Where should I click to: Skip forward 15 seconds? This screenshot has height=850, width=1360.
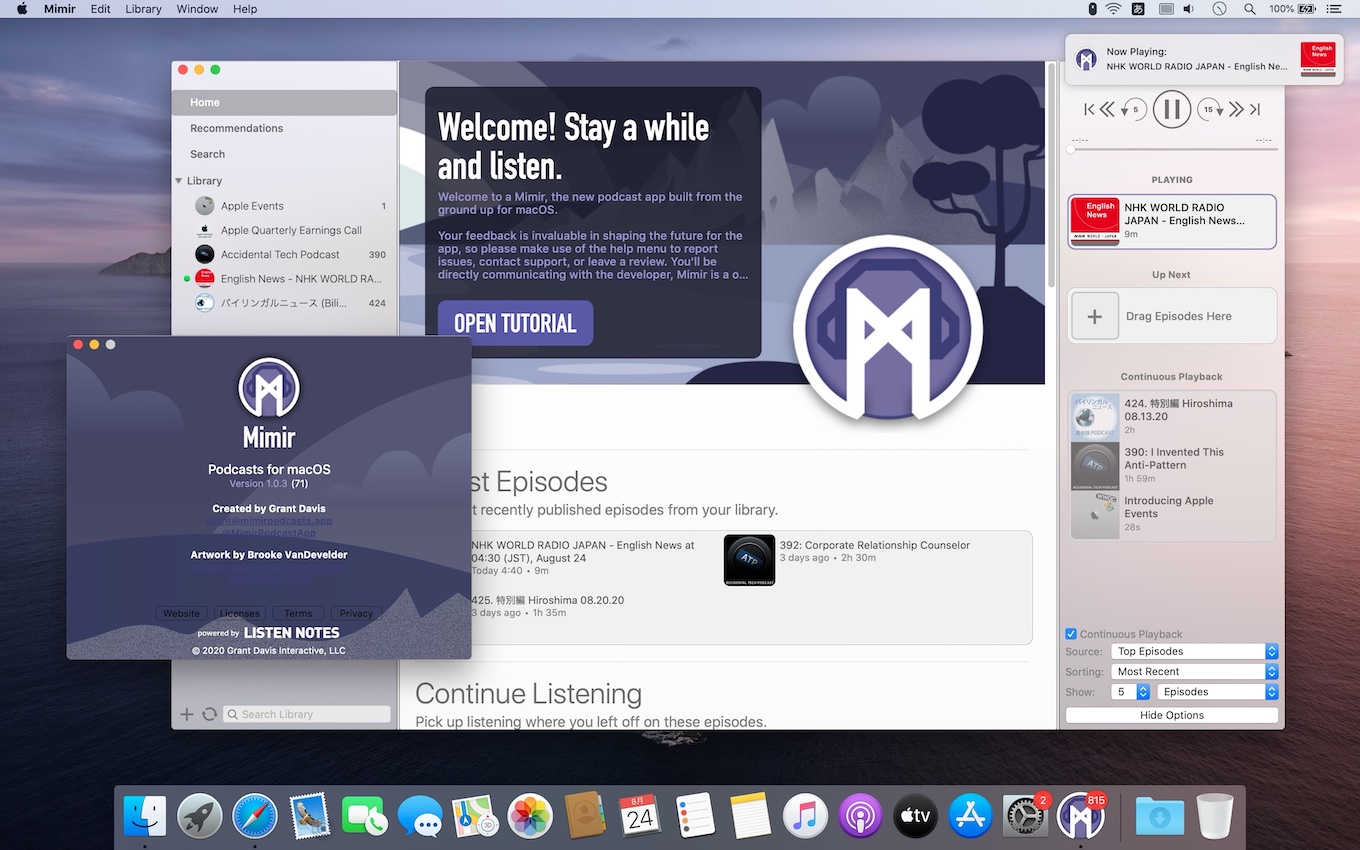coord(1211,109)
